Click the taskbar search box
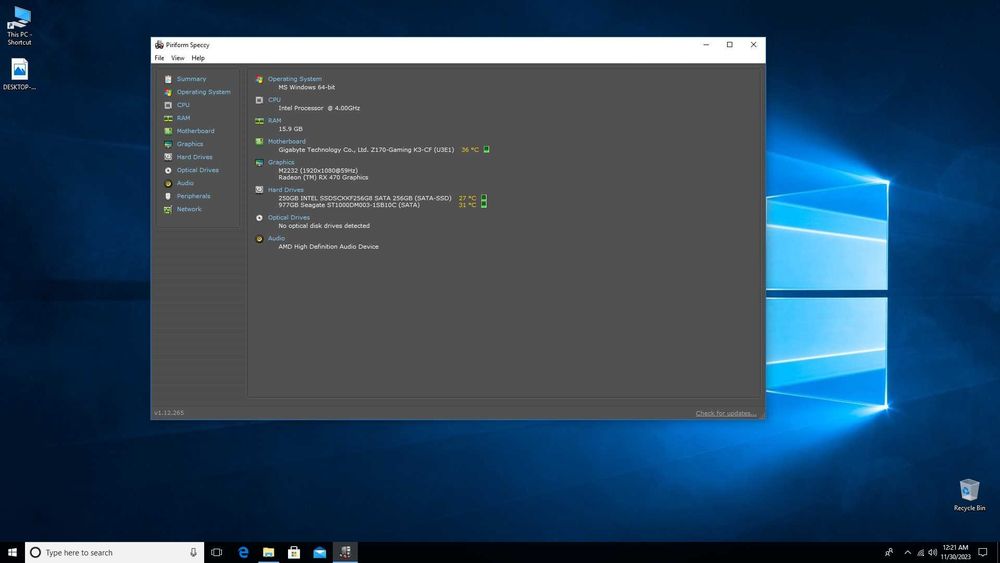 click(x=115, y=552)
